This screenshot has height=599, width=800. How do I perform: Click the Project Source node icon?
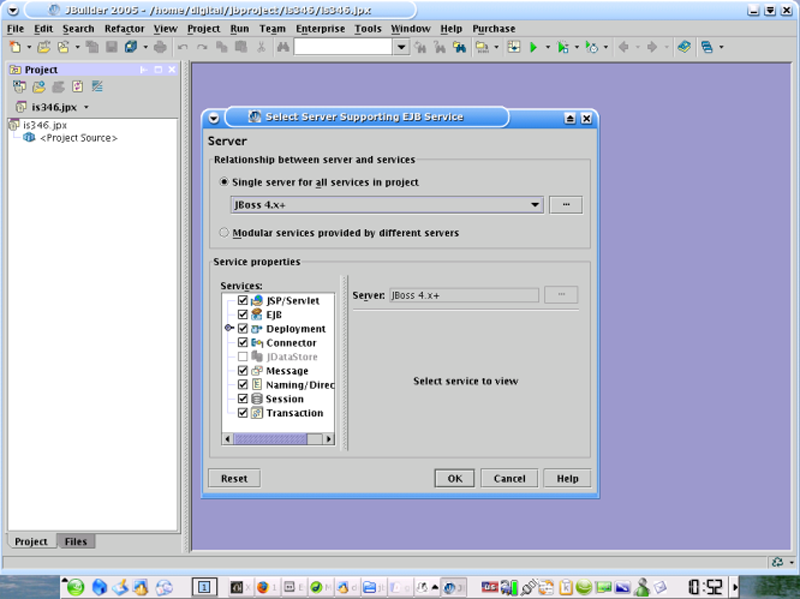click(29, 138)
